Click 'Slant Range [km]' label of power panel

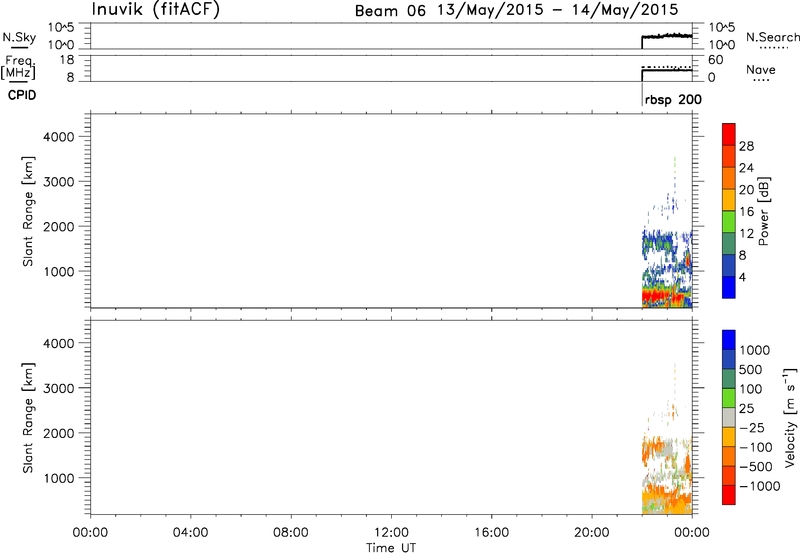[28, 211]
